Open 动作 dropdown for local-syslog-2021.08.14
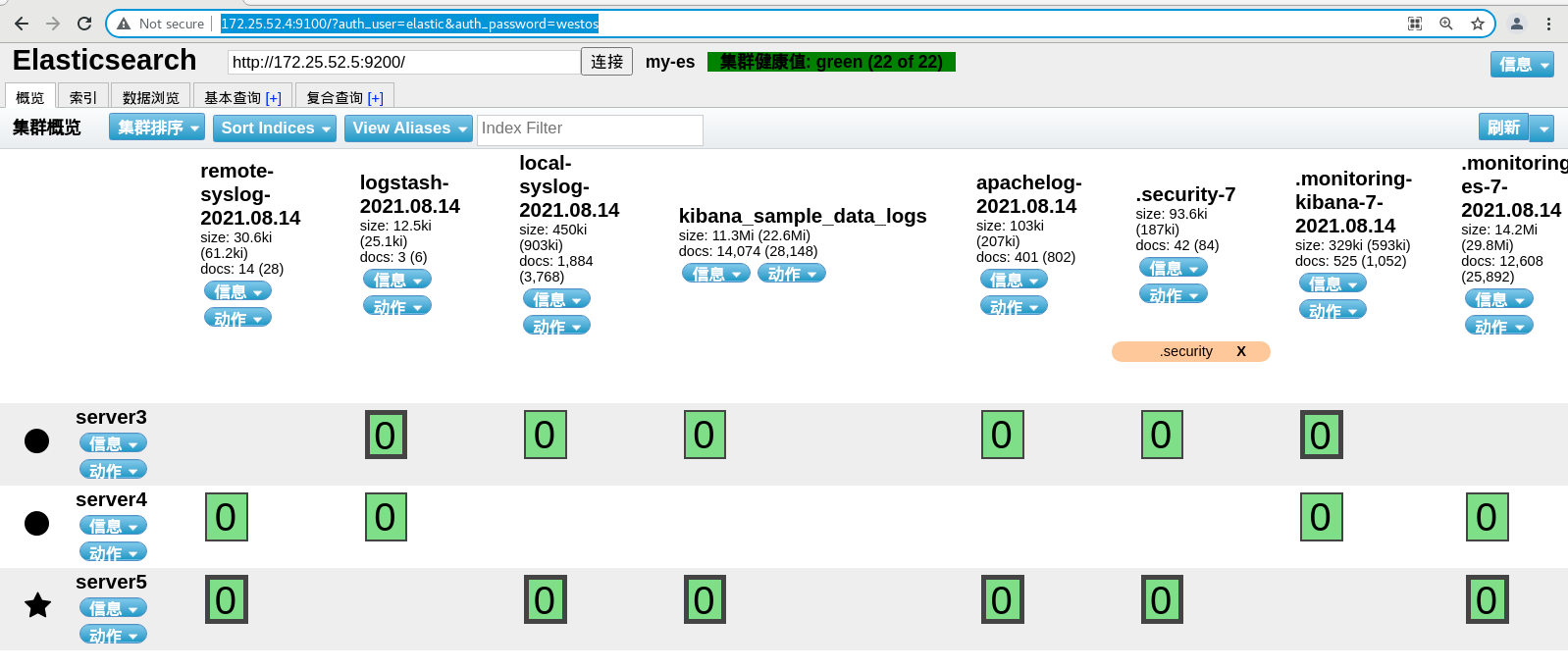This screenshot has width=1568, height=669. (556, 326)
